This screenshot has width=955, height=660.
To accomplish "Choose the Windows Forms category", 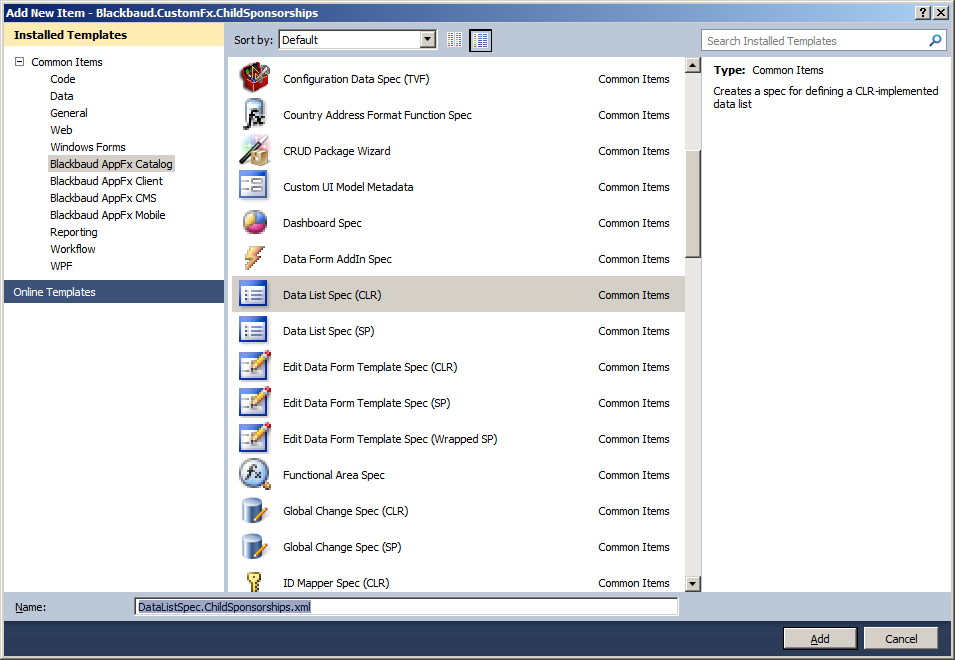I will pos(88,147).
